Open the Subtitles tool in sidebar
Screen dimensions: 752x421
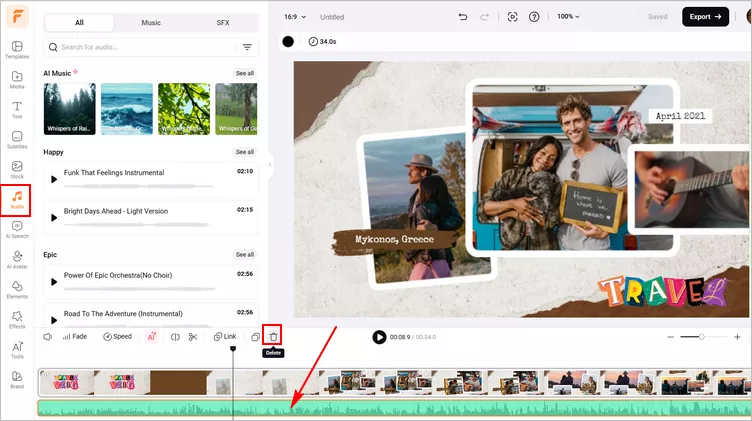pos(17,140)
